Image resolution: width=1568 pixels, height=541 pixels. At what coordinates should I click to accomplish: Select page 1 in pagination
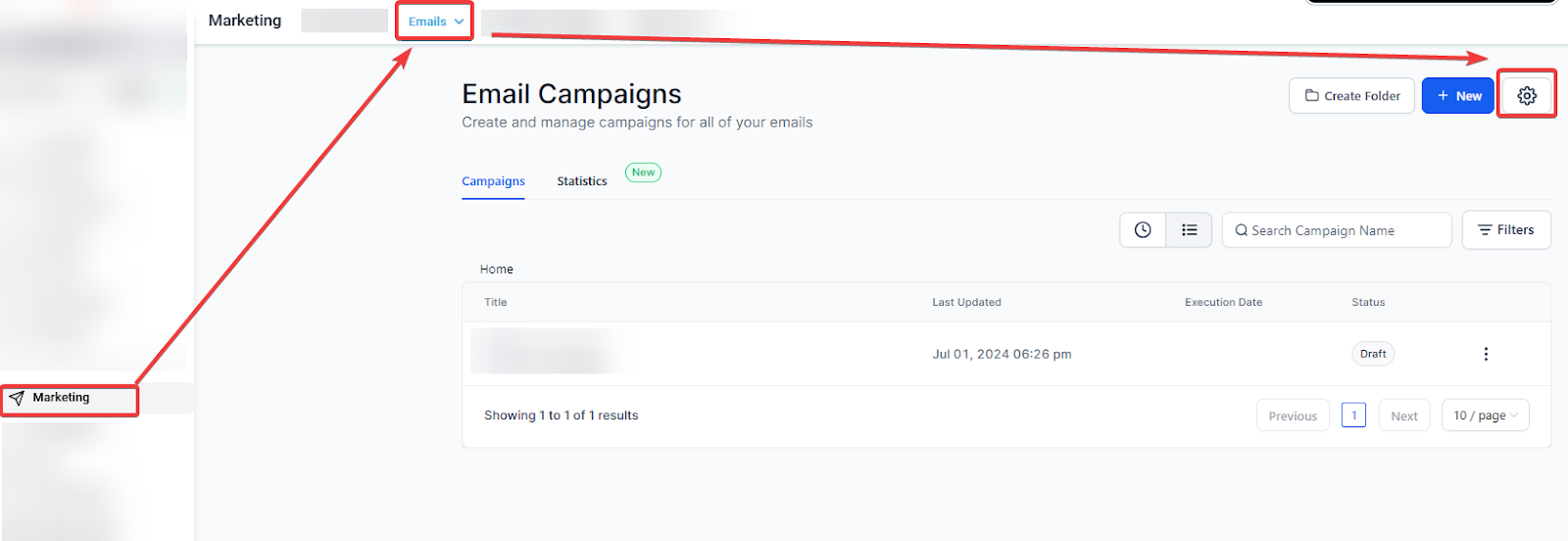click(1353, 415)
